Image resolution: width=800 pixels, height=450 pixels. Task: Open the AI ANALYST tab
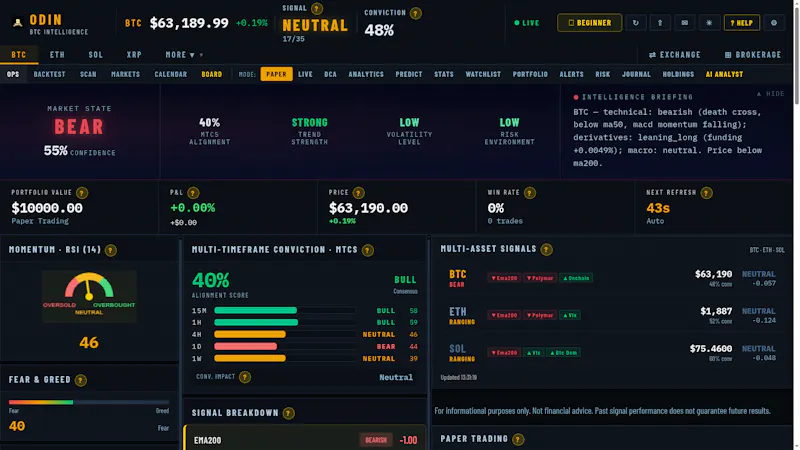click(724, 74)
